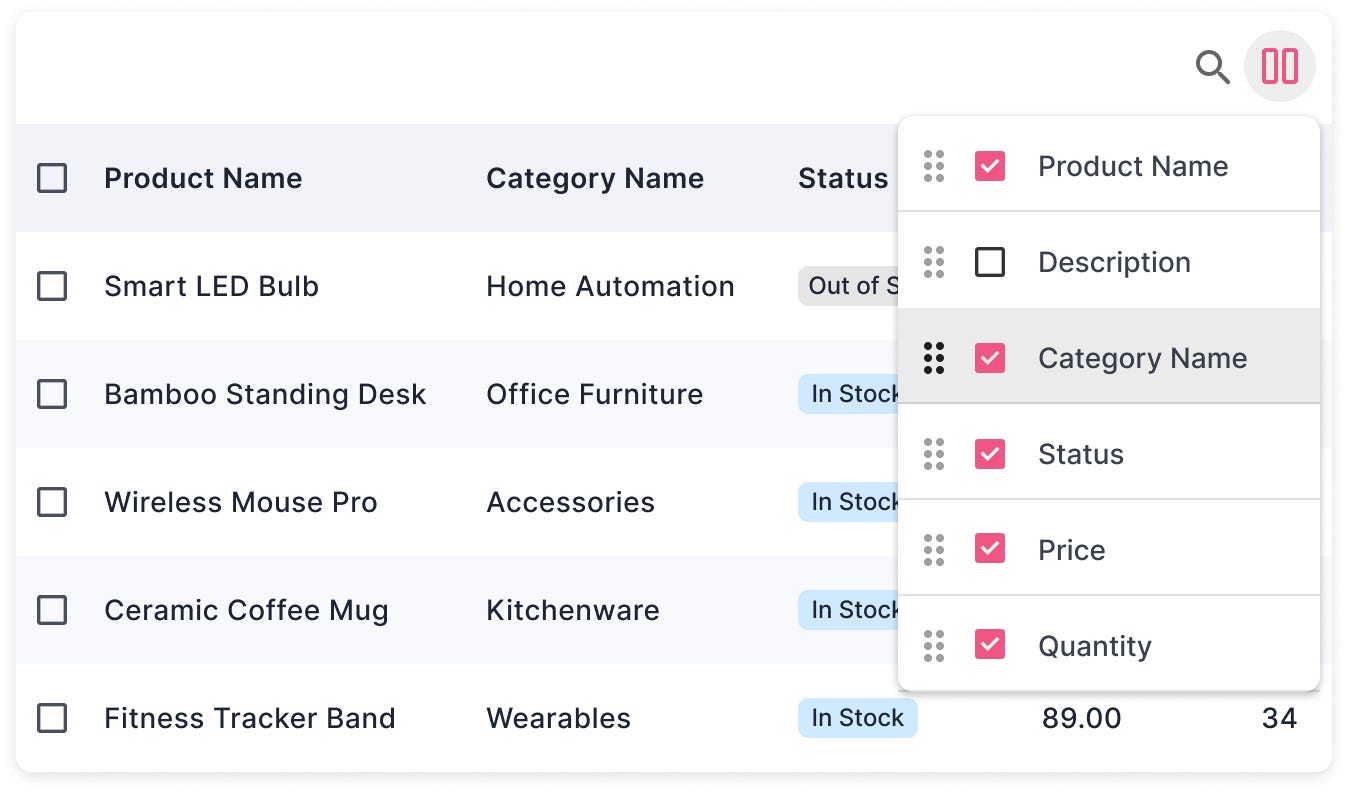Click the quantity value 34
Image resolution: width=1348 pixels, height=792 pixels.
click(1279, 718)
